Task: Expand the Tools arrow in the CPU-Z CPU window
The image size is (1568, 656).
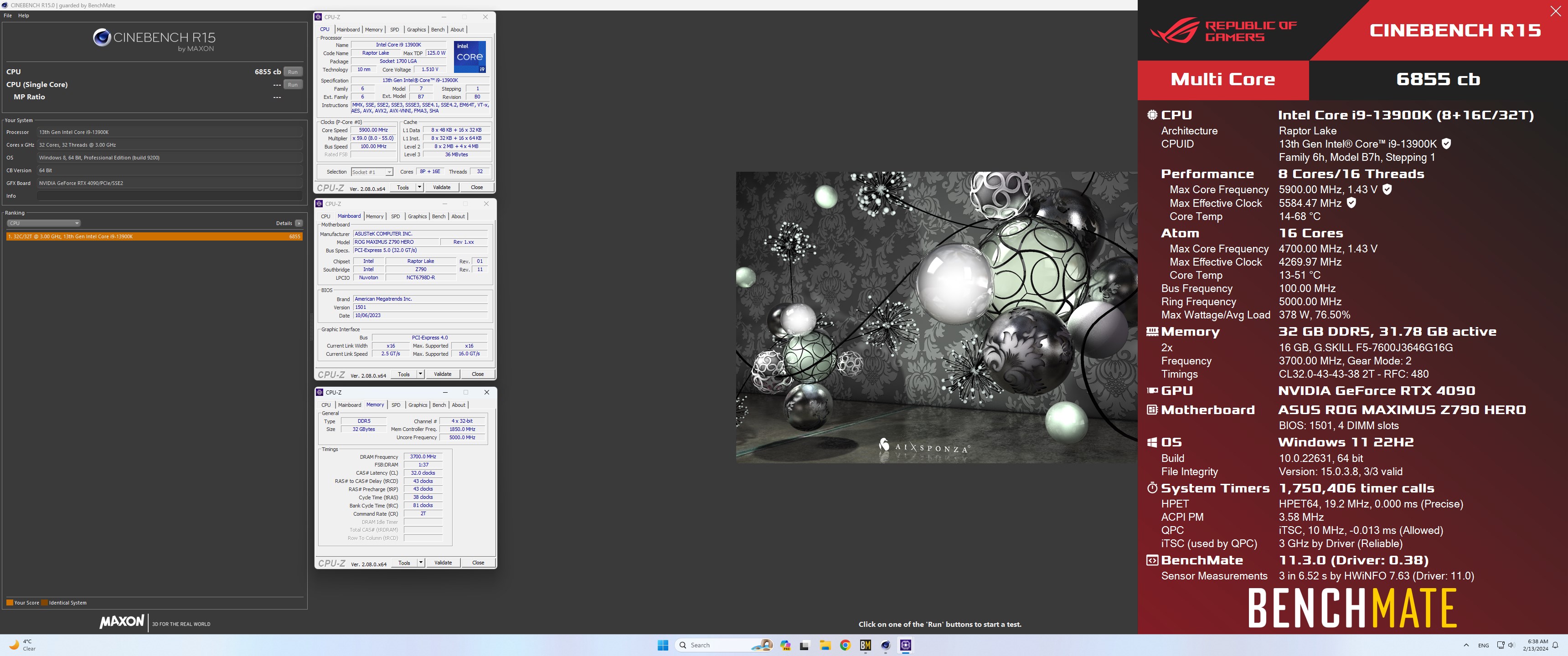Action: 419,187
